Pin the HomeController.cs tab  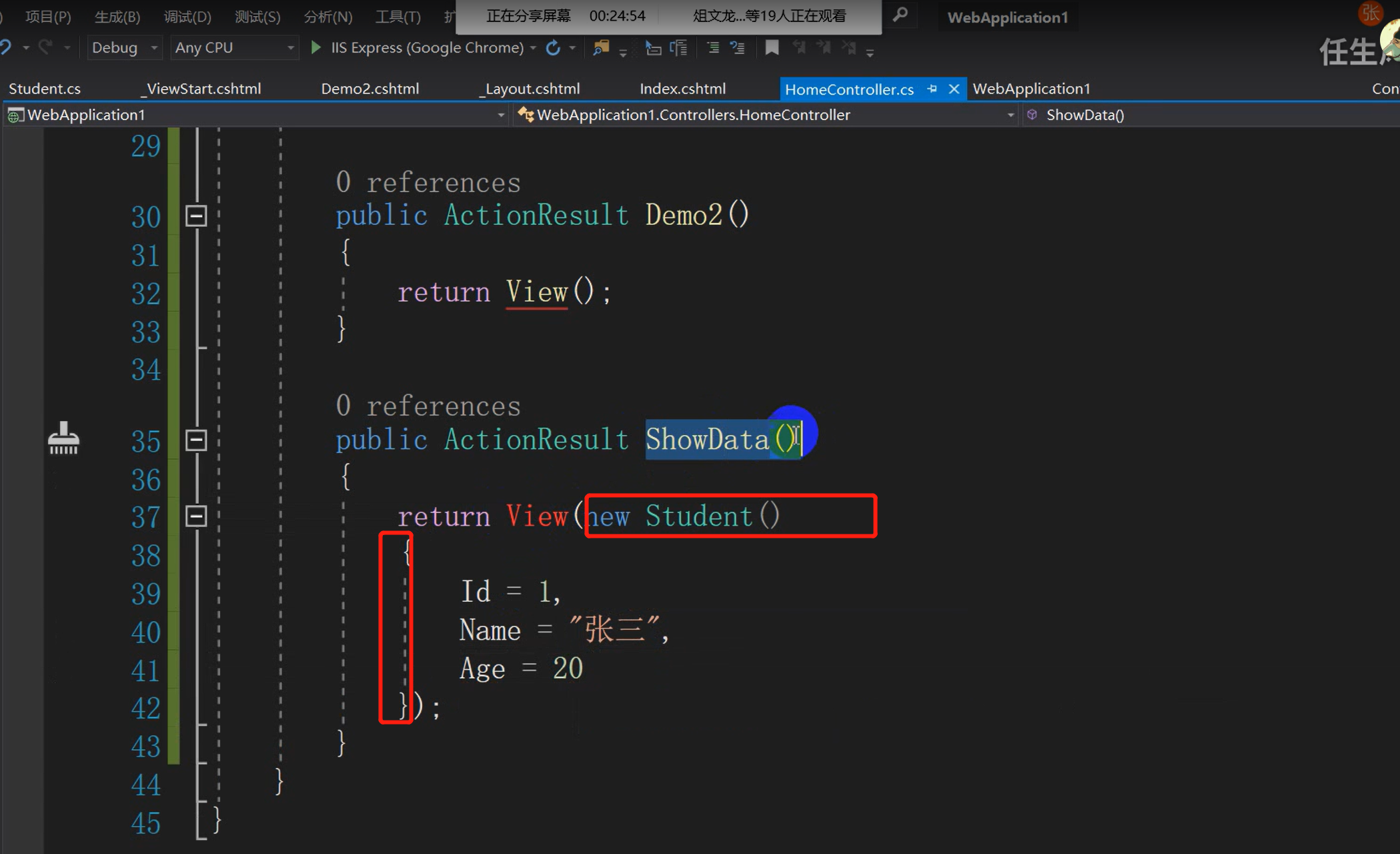932,89
